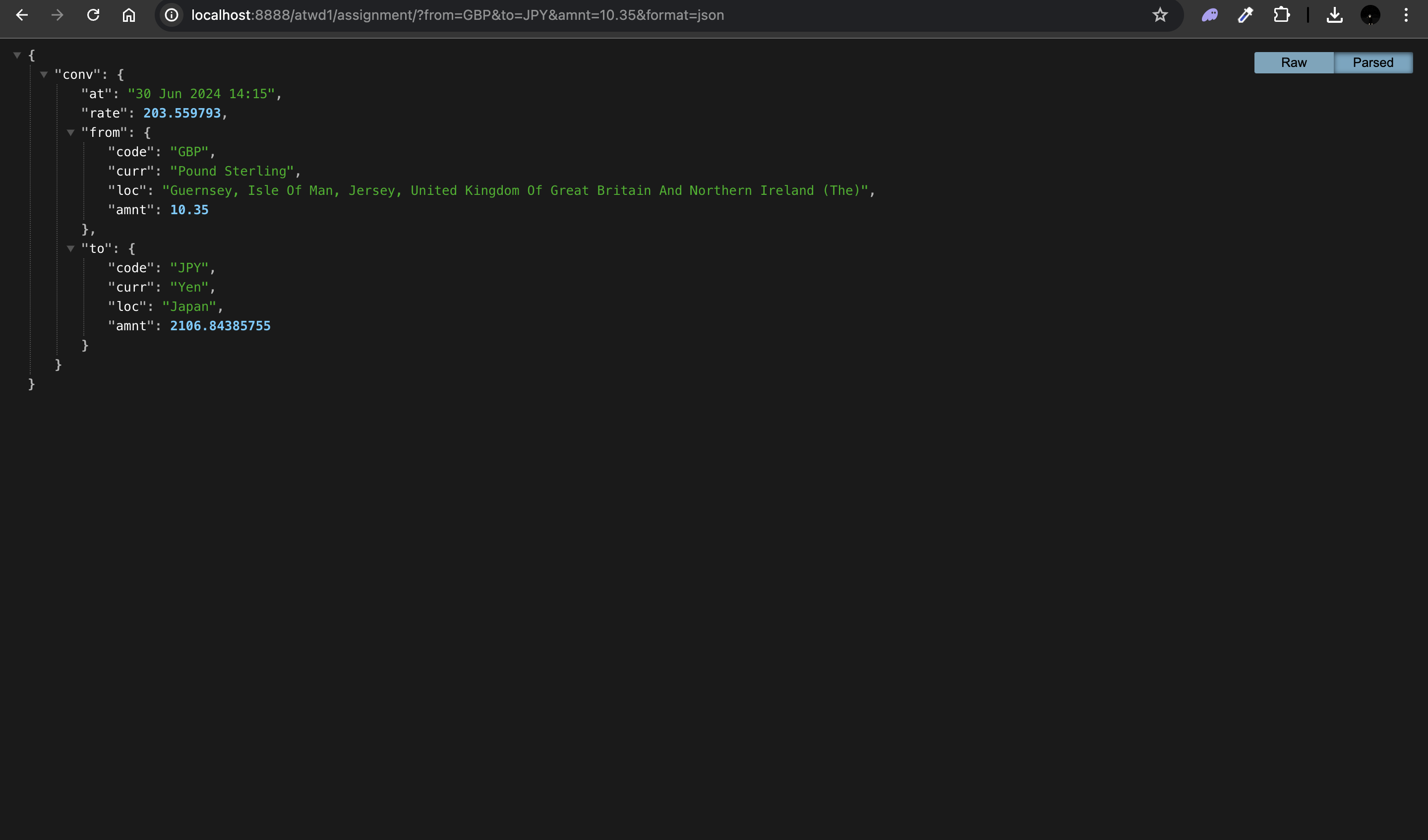Click the "from" key label
Image resolution: width=1428 pixels, height=840 pixels.
(104, 132)
